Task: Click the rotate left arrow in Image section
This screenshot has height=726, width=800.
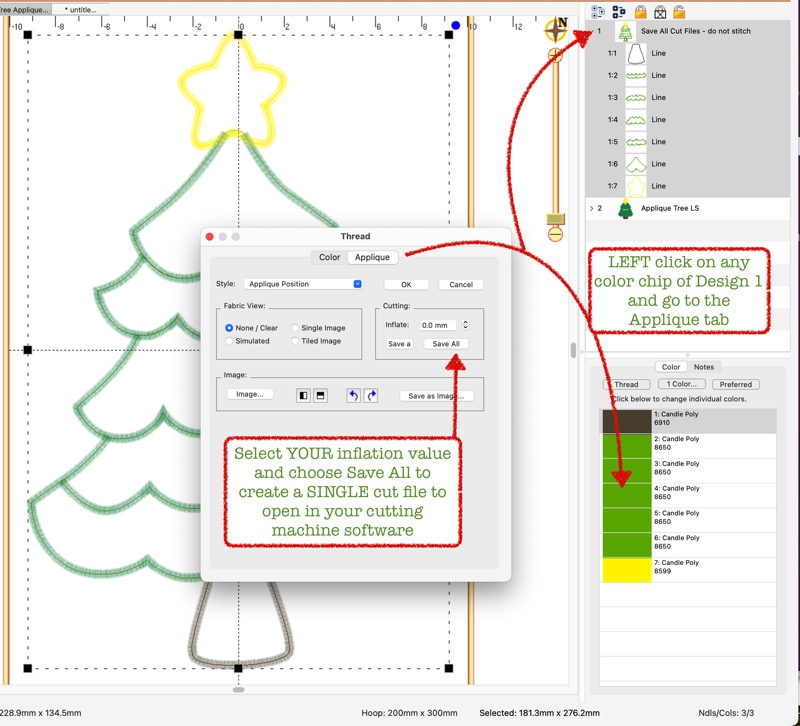Action: (353, 395)
